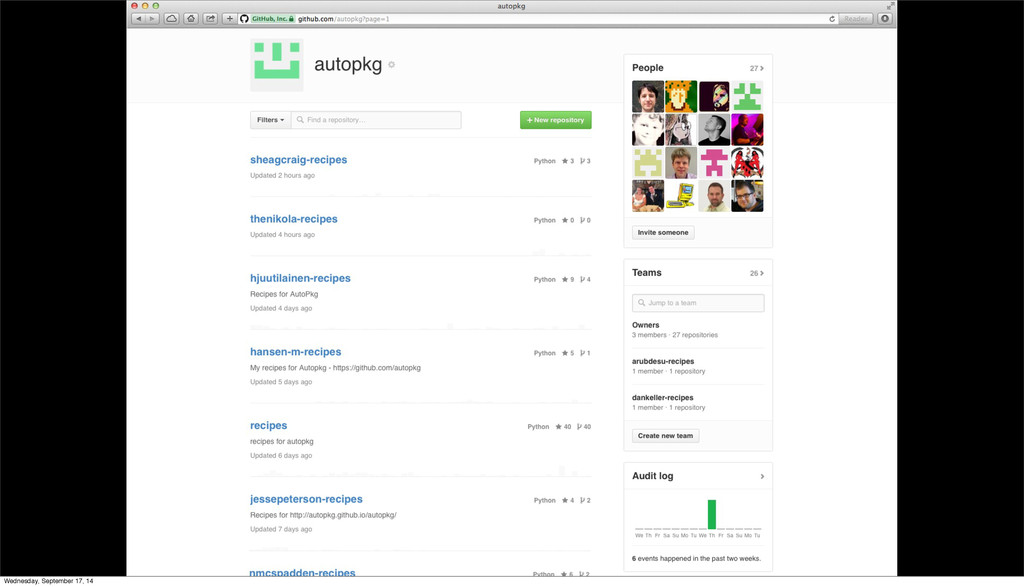Click star icon on hjuutilainen-recipes row
Image resolution: width=1024 pixels, height=587 pixels.
(565, 279)
